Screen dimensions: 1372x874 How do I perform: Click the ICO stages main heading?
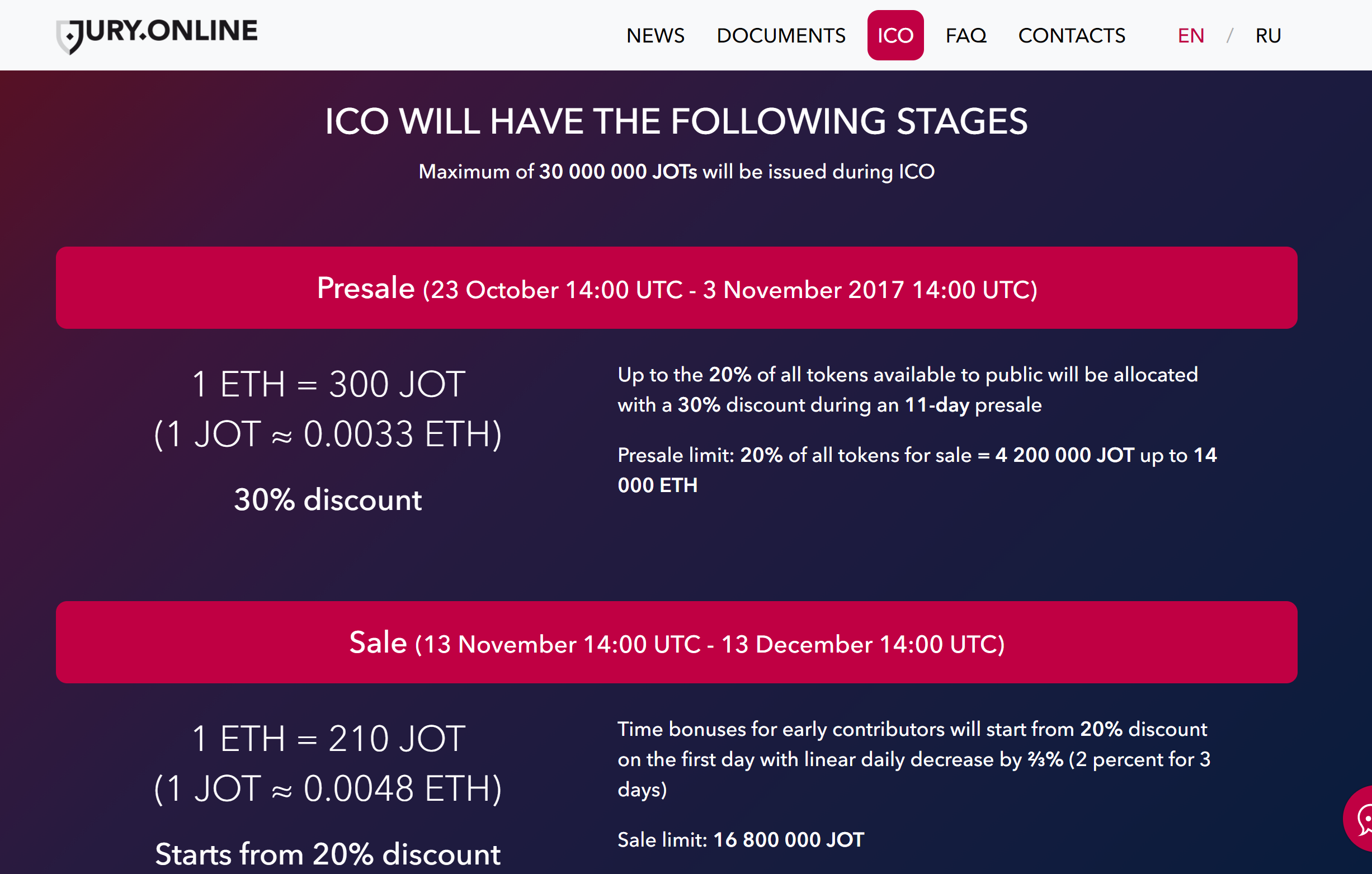[x=676, y=121]
